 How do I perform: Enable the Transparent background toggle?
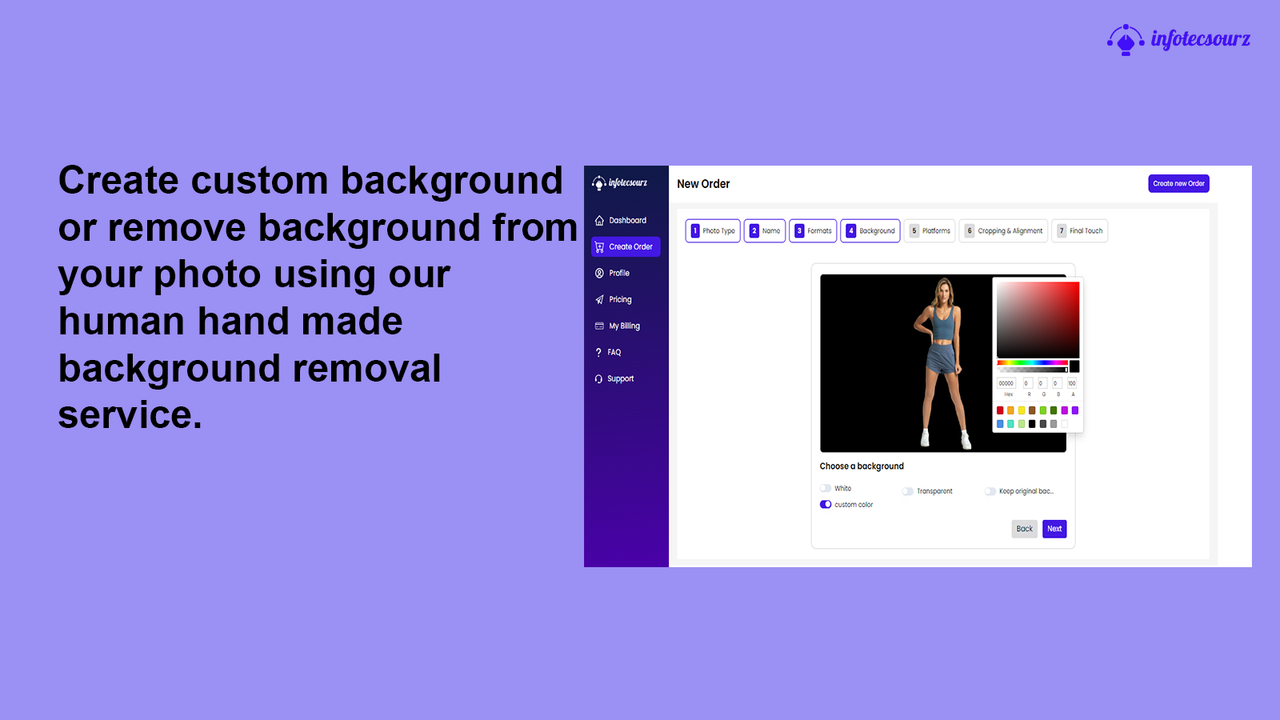click(x=907, y=491)
